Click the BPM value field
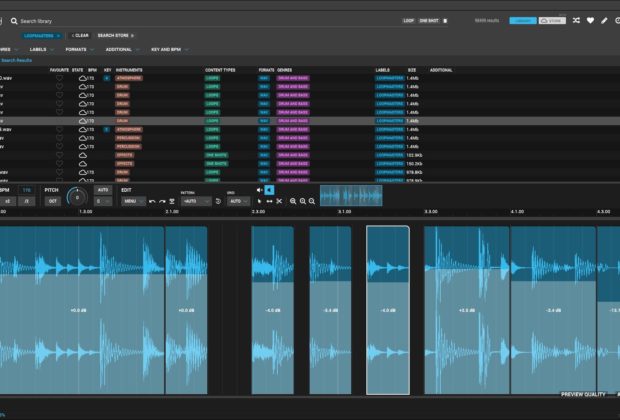 pyautogui.click(x=26, y=190)
